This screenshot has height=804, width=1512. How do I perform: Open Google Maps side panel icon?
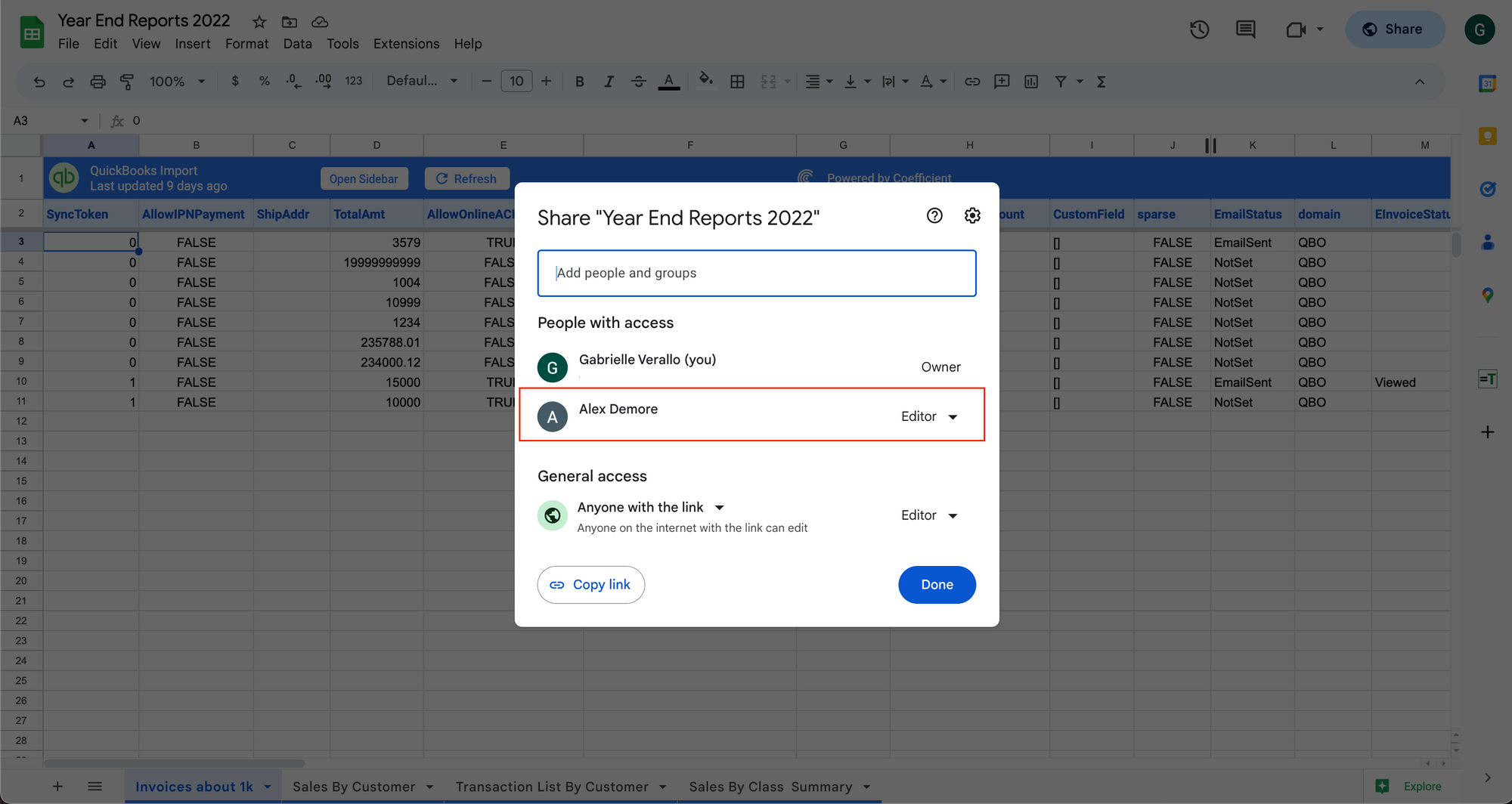coord(1487,295)
